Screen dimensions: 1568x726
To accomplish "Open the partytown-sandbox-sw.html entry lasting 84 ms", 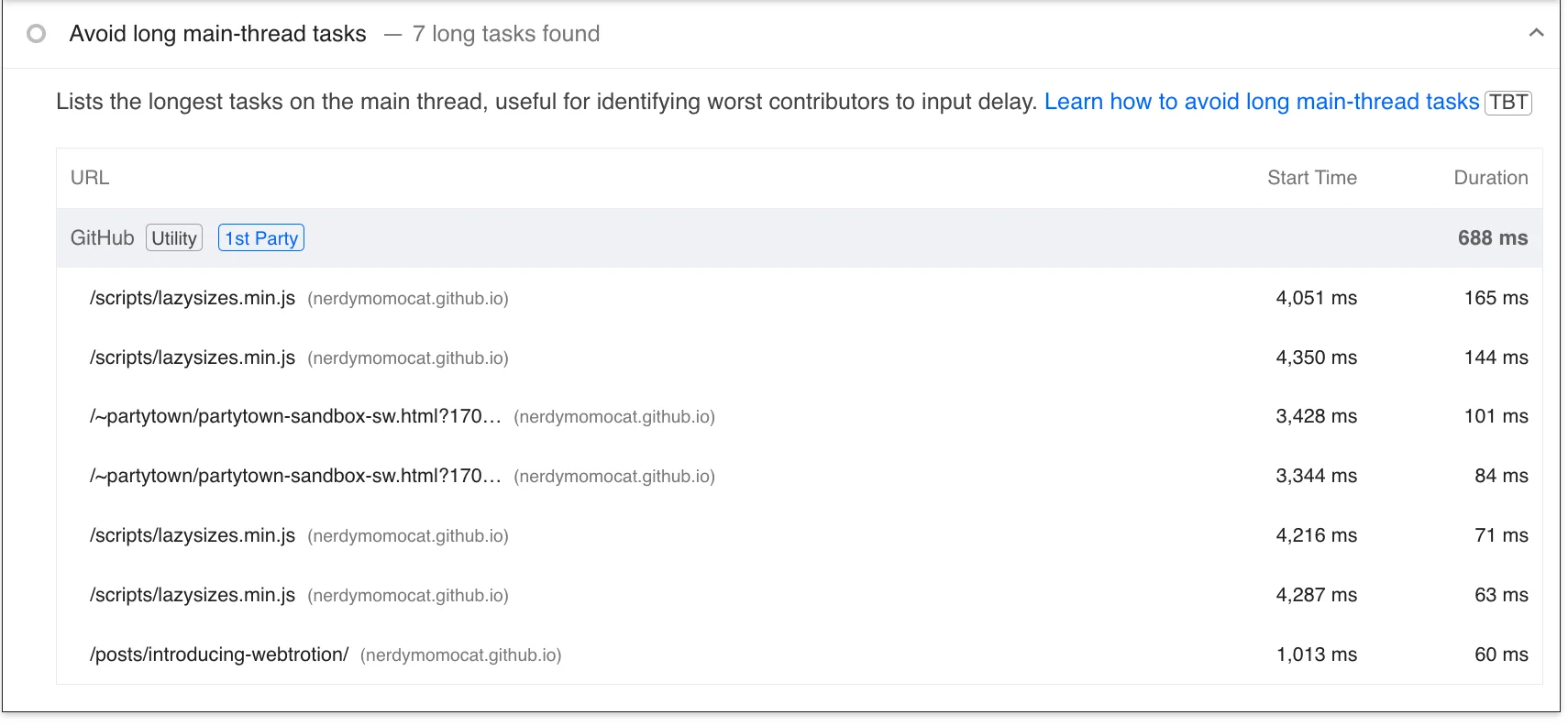I will point(295,476).
